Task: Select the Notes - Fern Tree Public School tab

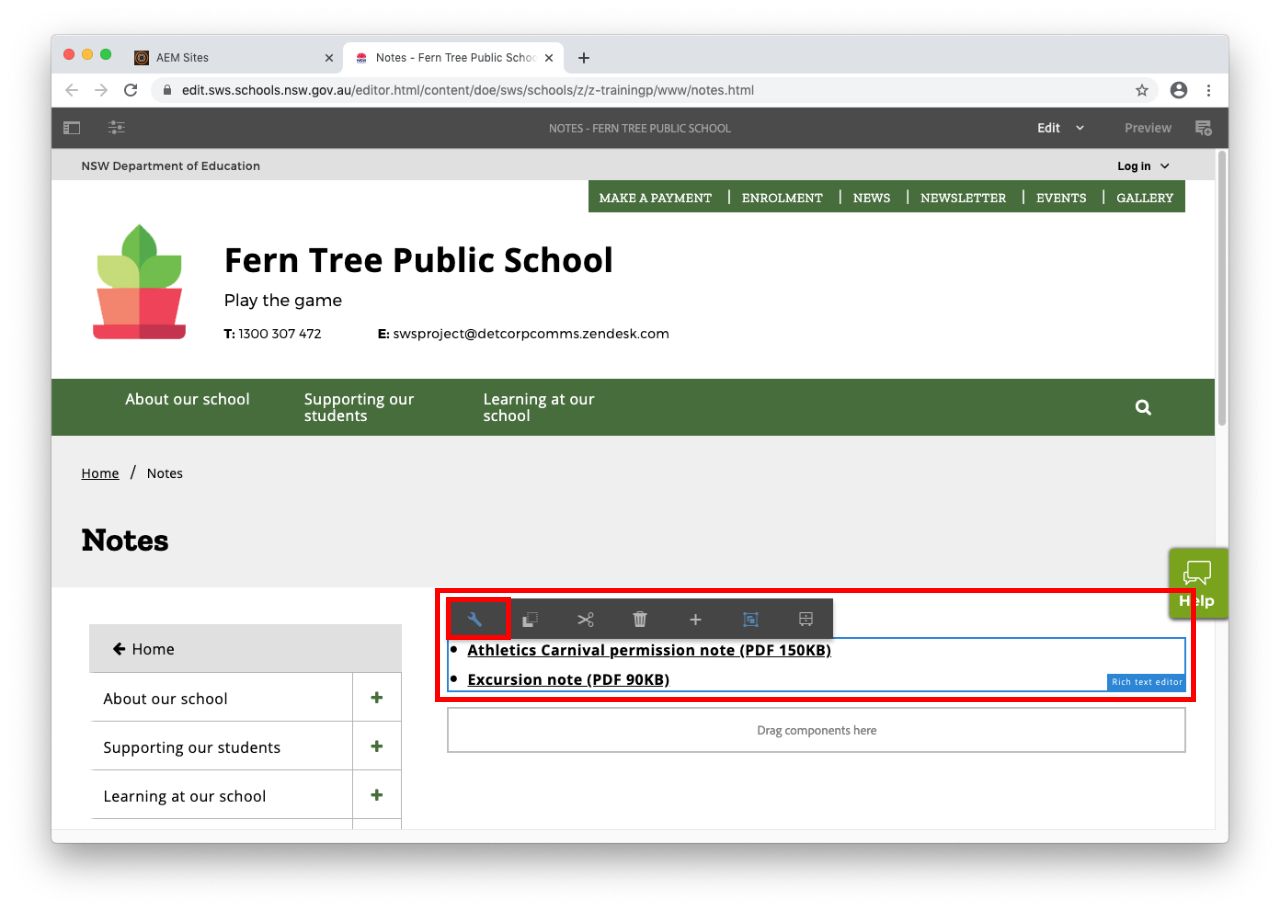Action: click(456, 58)
